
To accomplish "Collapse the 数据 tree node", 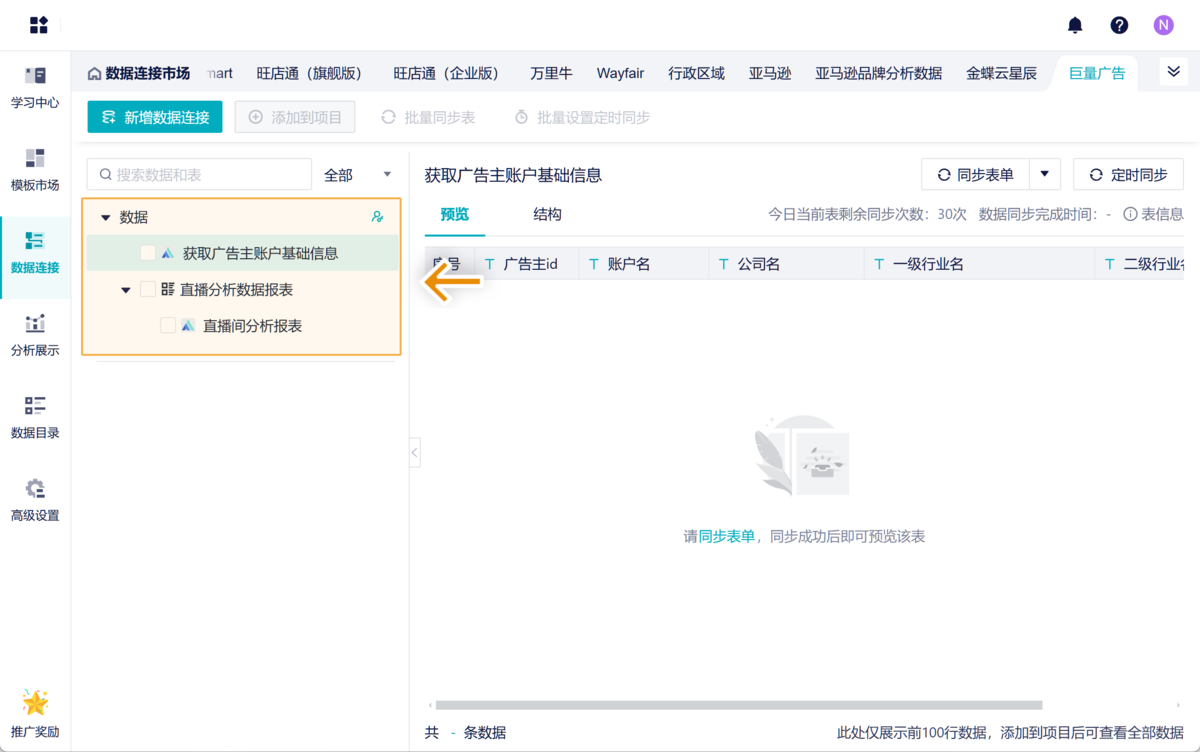I will point(105,216).
